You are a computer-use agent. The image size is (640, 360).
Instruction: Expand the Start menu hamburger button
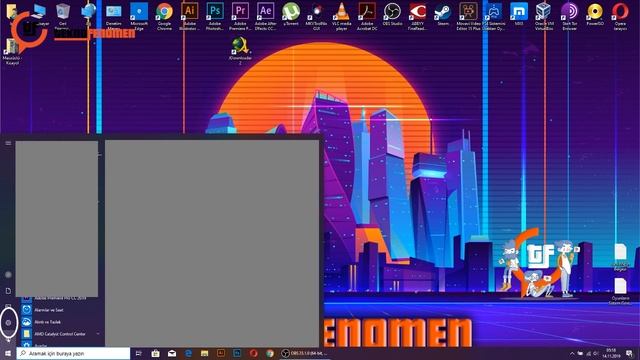coord(8,143)
